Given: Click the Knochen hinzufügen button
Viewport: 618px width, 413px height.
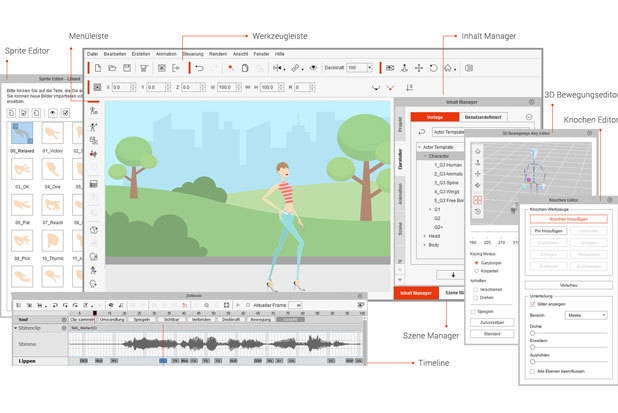Looking at the screenshot, I should (568, 219).
